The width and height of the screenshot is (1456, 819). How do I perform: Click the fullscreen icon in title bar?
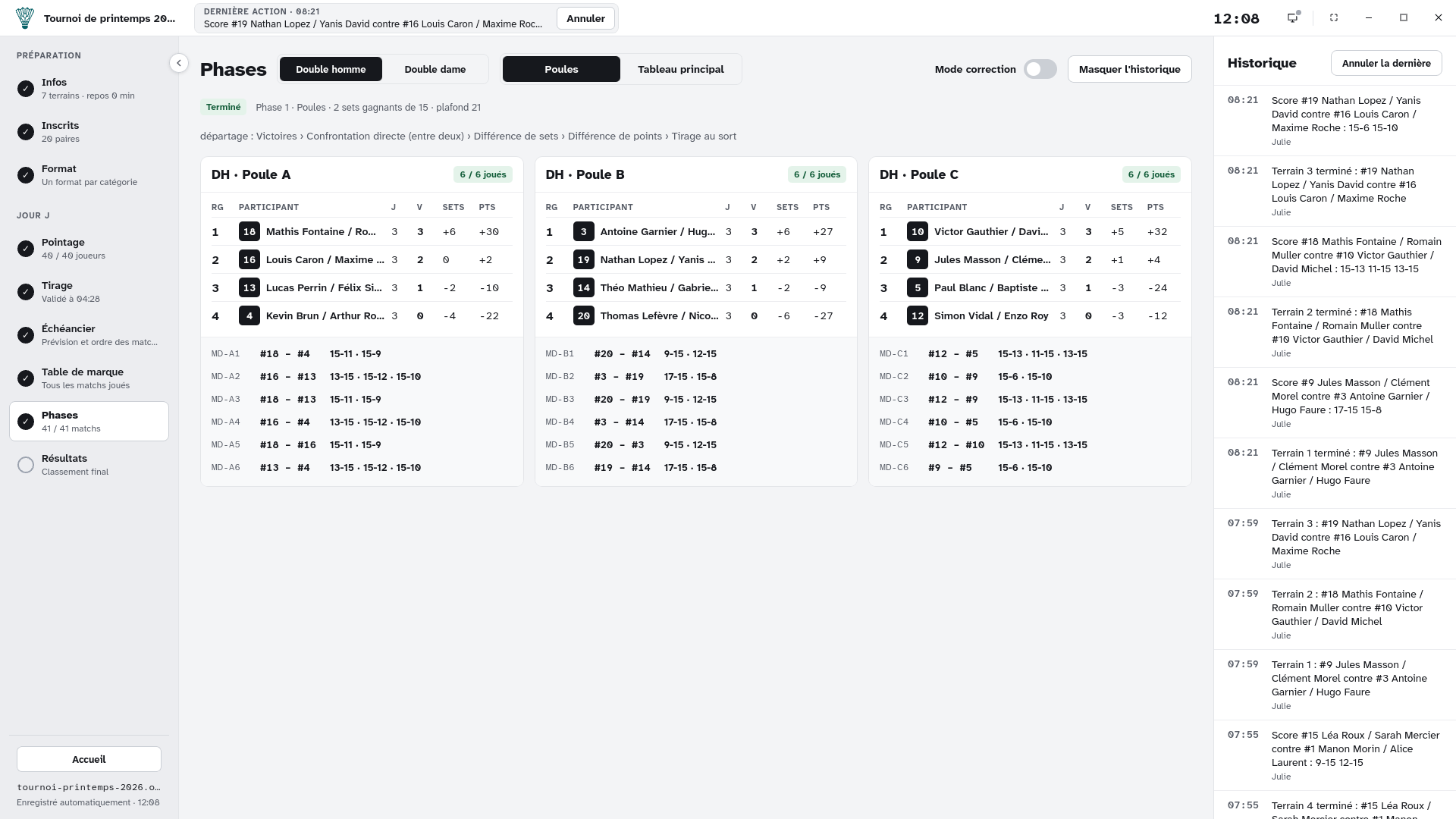point(1334,17)
